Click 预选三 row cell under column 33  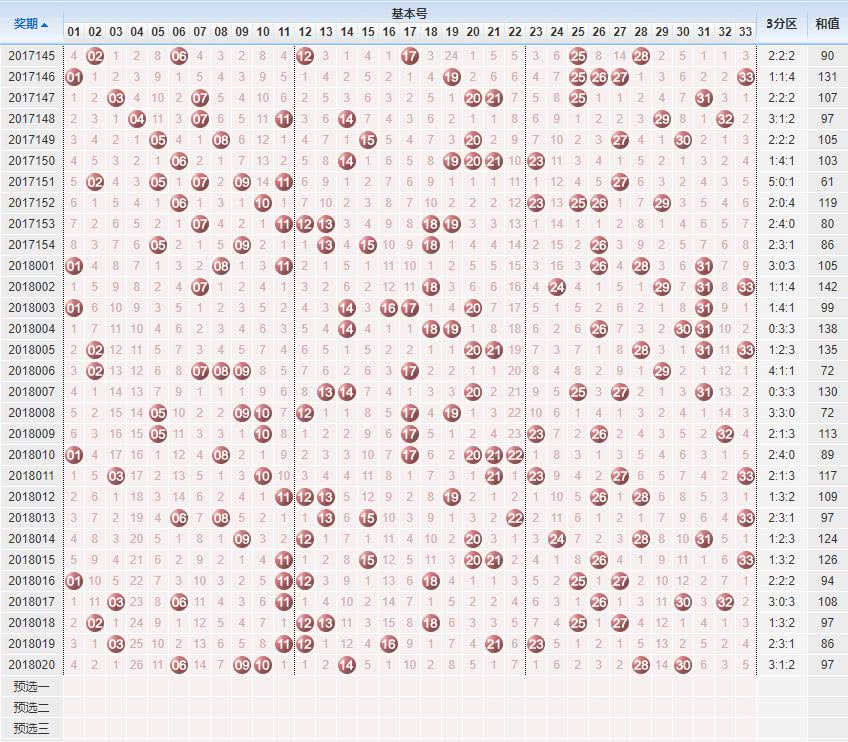(746, 728)
